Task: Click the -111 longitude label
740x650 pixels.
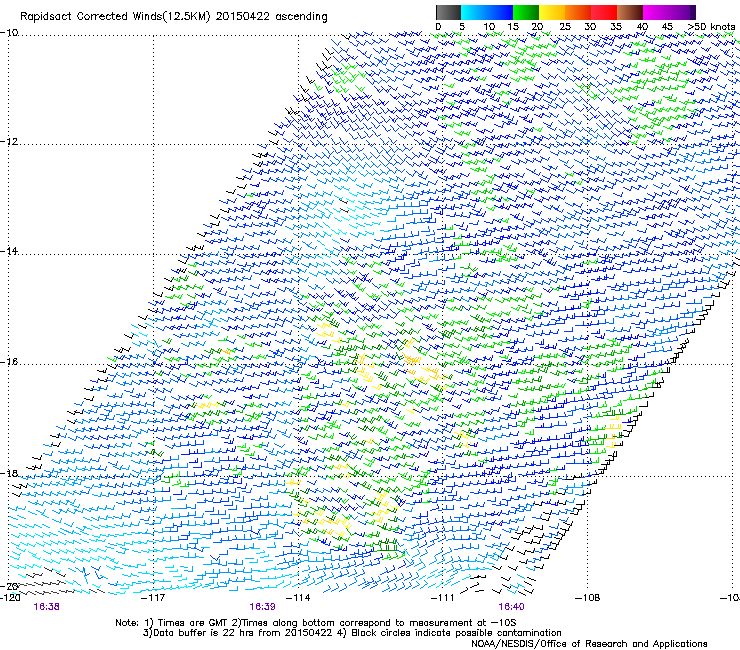Action: click(443, 598)
